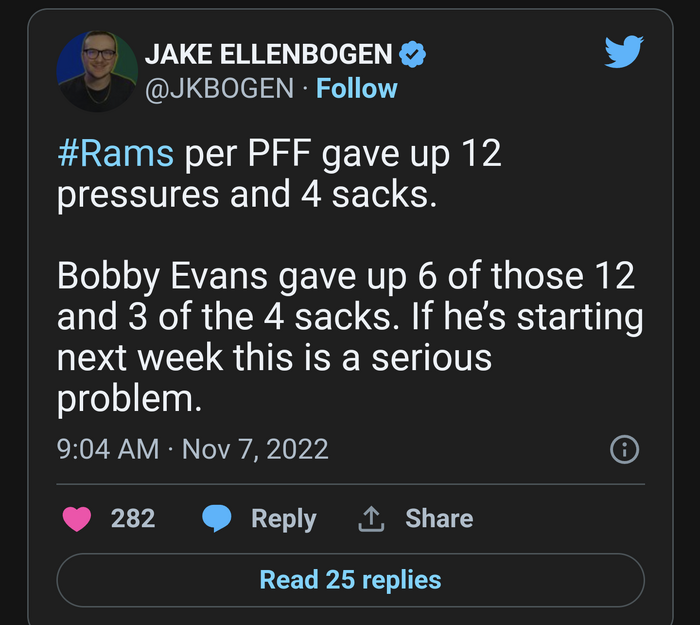This screenshot has width=700, height=625.
Task: Click the Nov 7, 2022 date
Action: (255, 449)
